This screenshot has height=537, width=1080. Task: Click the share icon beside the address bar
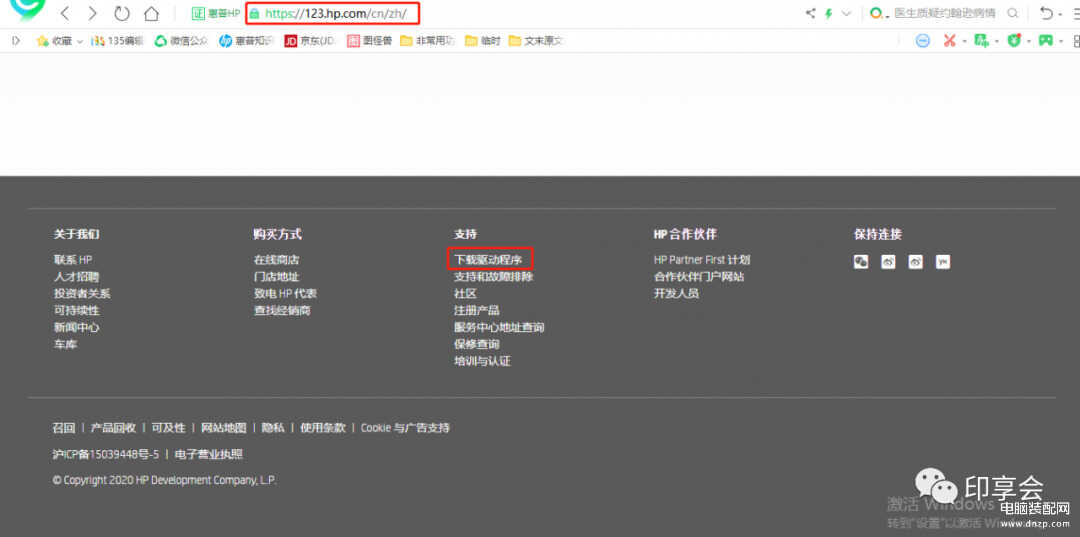click(811, 13)
